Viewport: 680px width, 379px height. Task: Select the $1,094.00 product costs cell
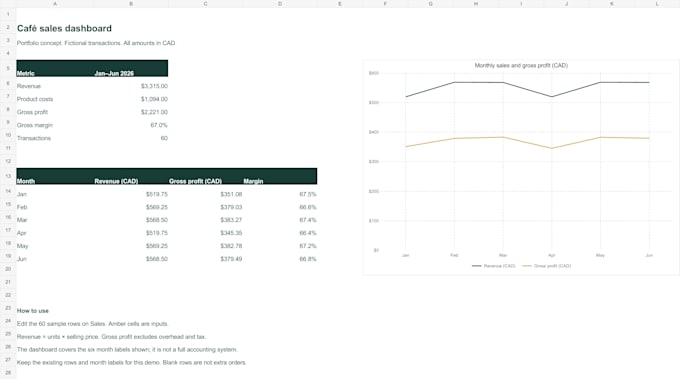click(154, 99)
